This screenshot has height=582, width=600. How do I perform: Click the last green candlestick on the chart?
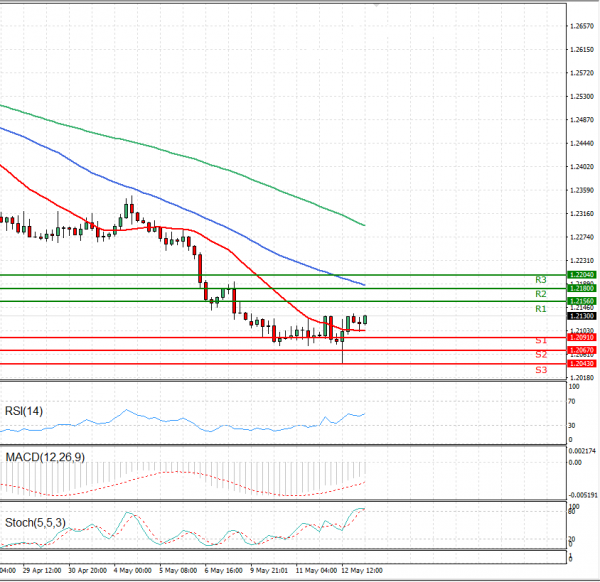[365, 320]
